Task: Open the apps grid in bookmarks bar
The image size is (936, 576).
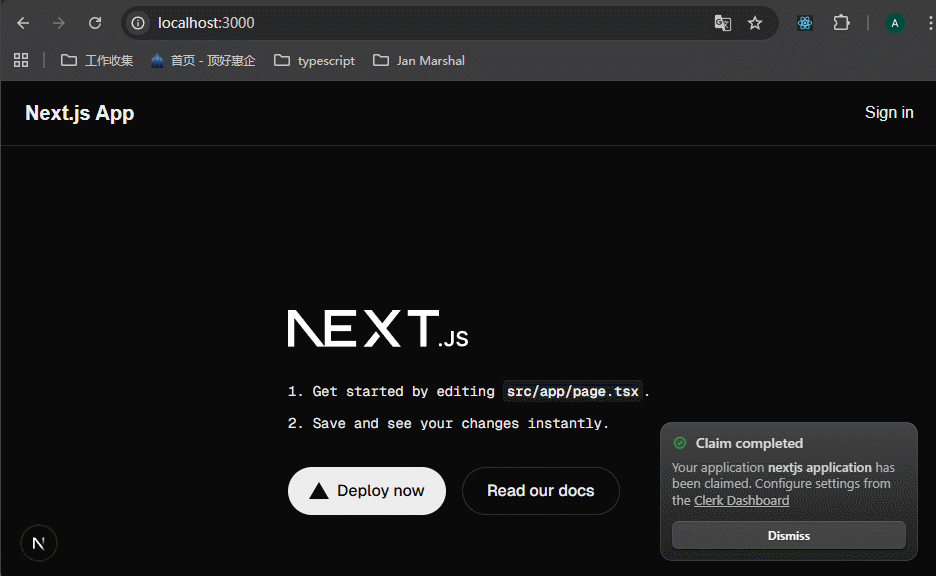Action: (21, 60)
